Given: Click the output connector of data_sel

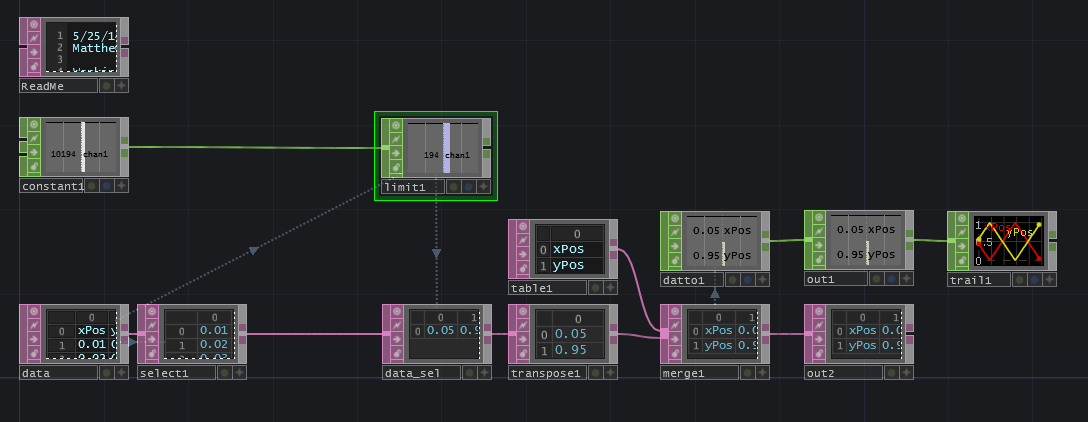Looking at the screenshot, I should pos(487,334).
